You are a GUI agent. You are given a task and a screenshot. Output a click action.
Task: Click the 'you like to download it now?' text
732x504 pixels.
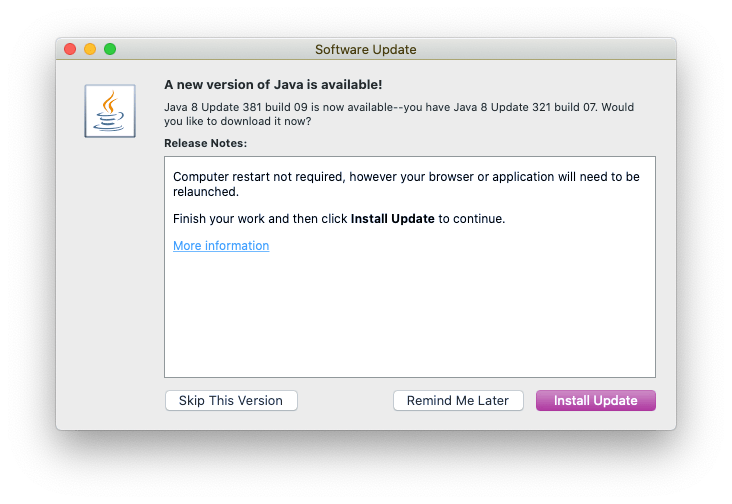[x=237, y=121]
